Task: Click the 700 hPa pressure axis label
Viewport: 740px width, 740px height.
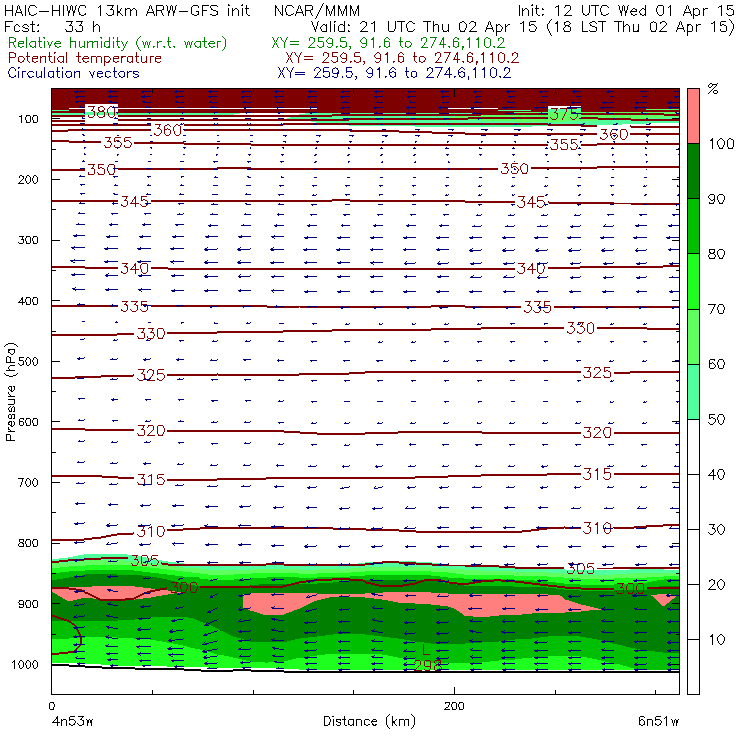Action: point(28,482)
